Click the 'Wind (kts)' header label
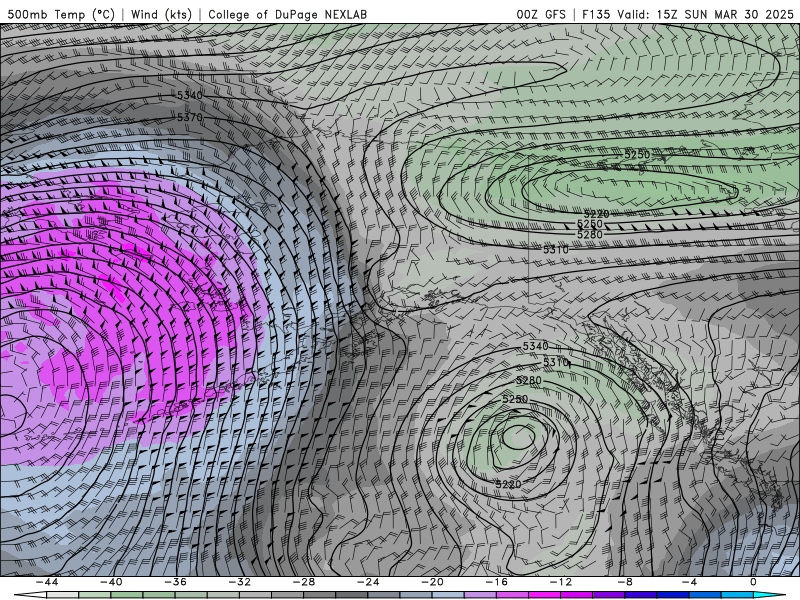The width and height of the screenshot is (800, 600). tap(161, 14)
